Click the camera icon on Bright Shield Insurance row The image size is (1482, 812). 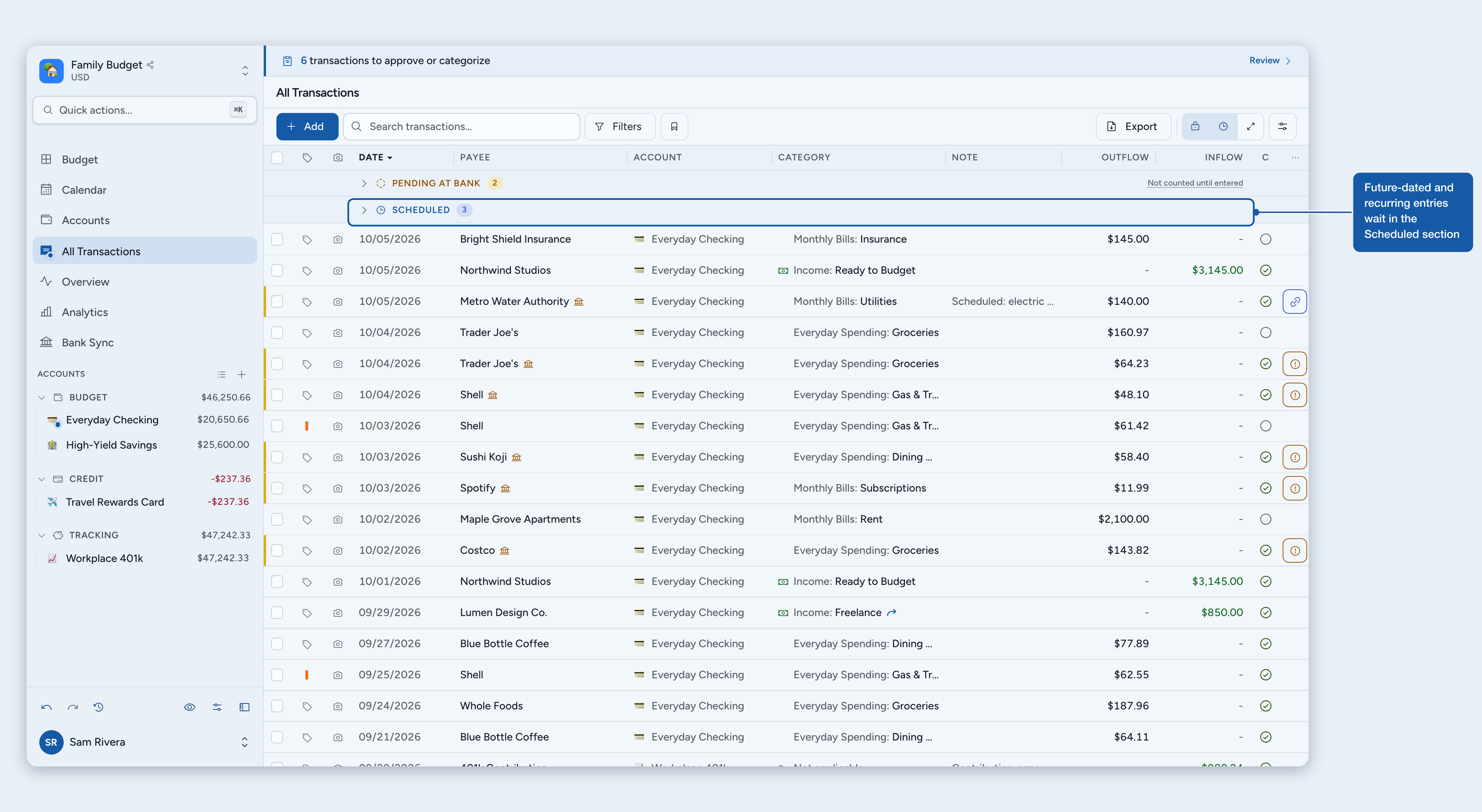pyautogui.click(x=338, y=239)
